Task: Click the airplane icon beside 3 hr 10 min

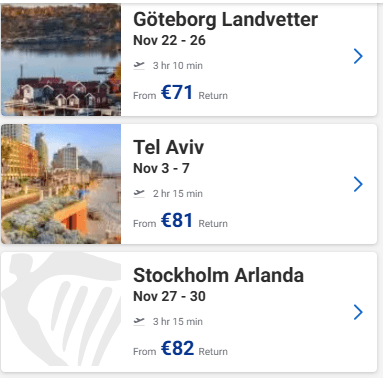Action: tap(139, 65)
